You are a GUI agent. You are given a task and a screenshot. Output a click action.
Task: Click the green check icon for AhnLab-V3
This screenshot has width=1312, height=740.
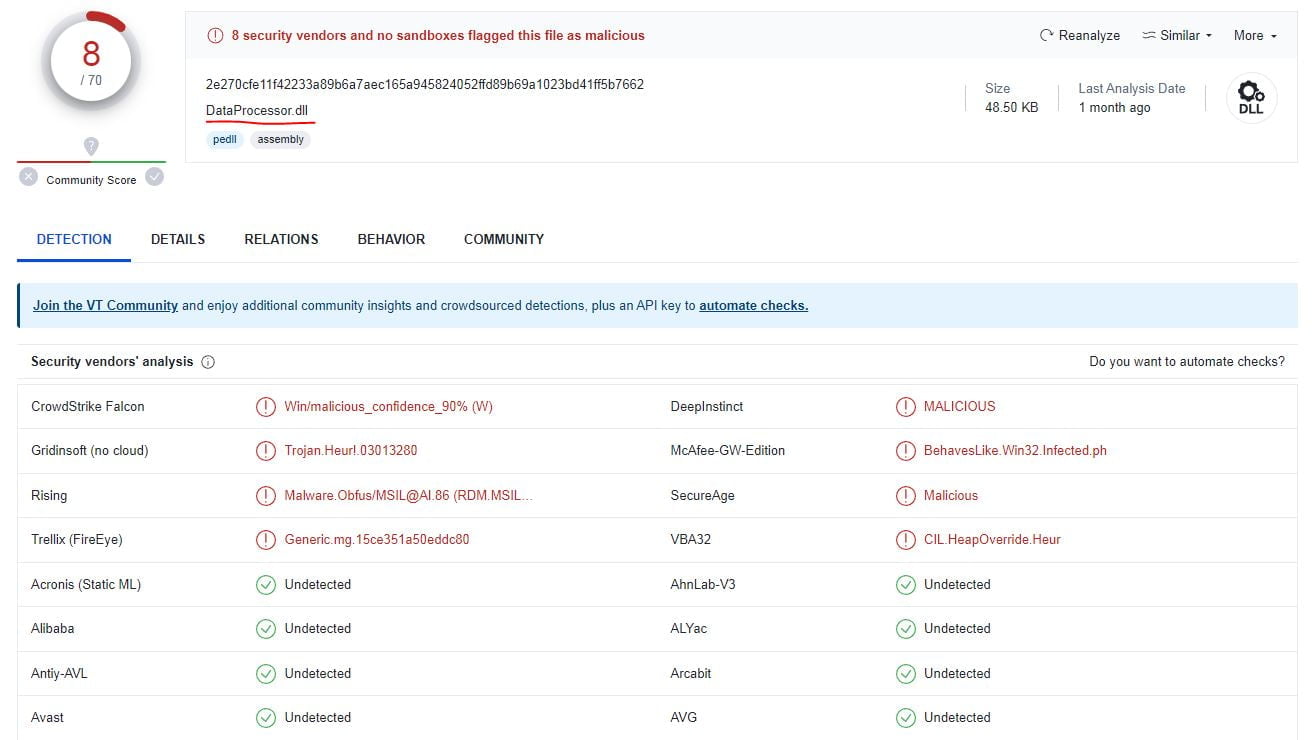coord(905,585)
